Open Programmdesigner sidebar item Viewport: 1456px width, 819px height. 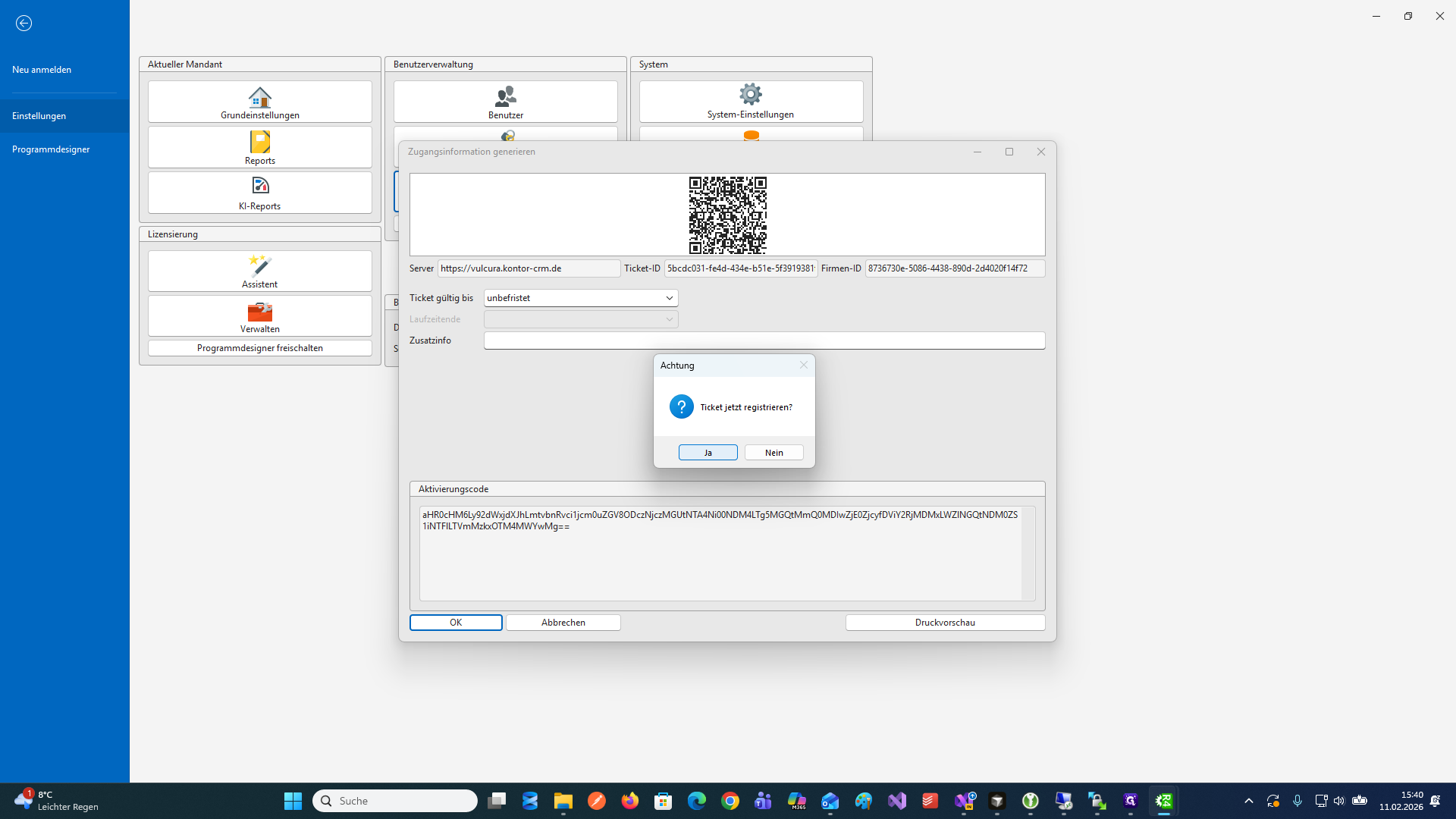[51, 149]
